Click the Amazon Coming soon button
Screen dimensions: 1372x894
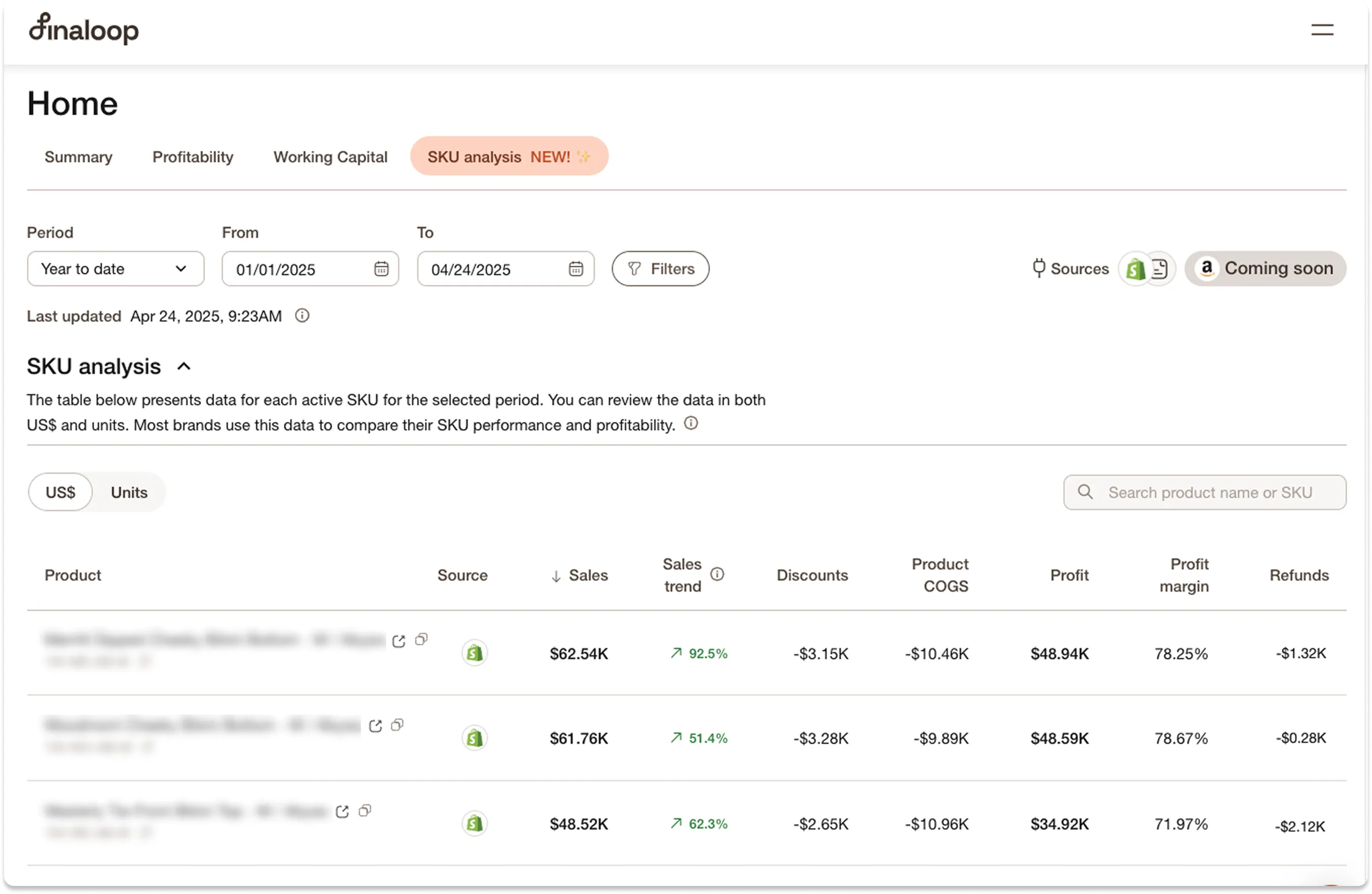tap(1265, 269)
